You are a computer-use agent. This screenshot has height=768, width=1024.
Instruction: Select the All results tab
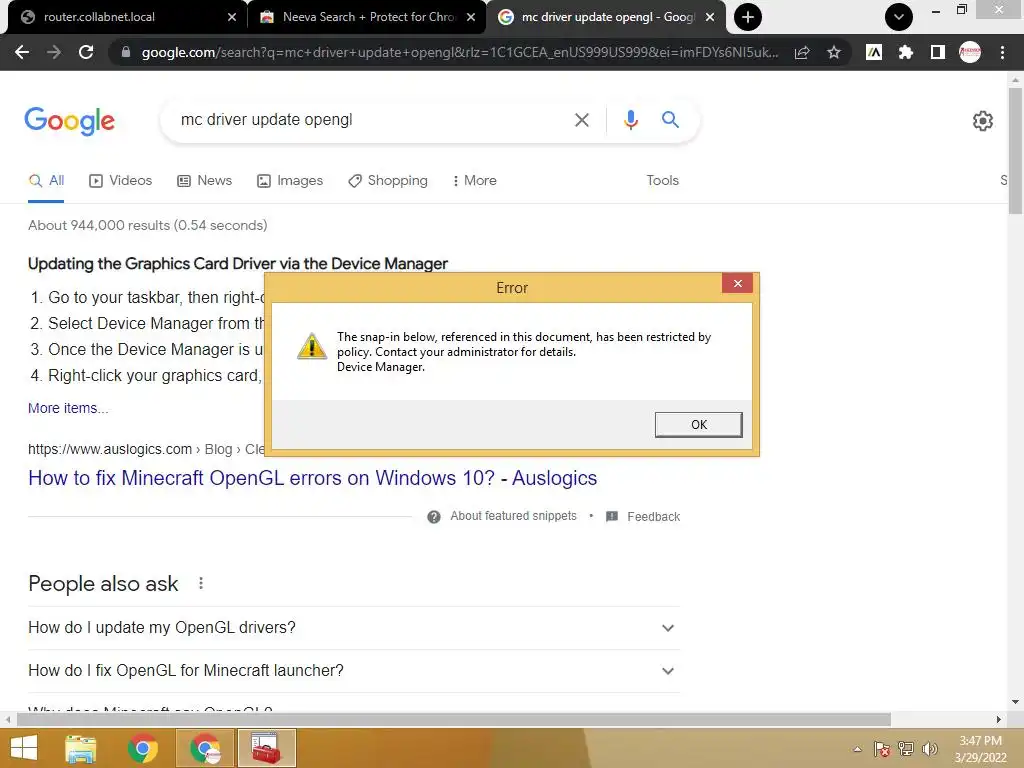(46, 180)
